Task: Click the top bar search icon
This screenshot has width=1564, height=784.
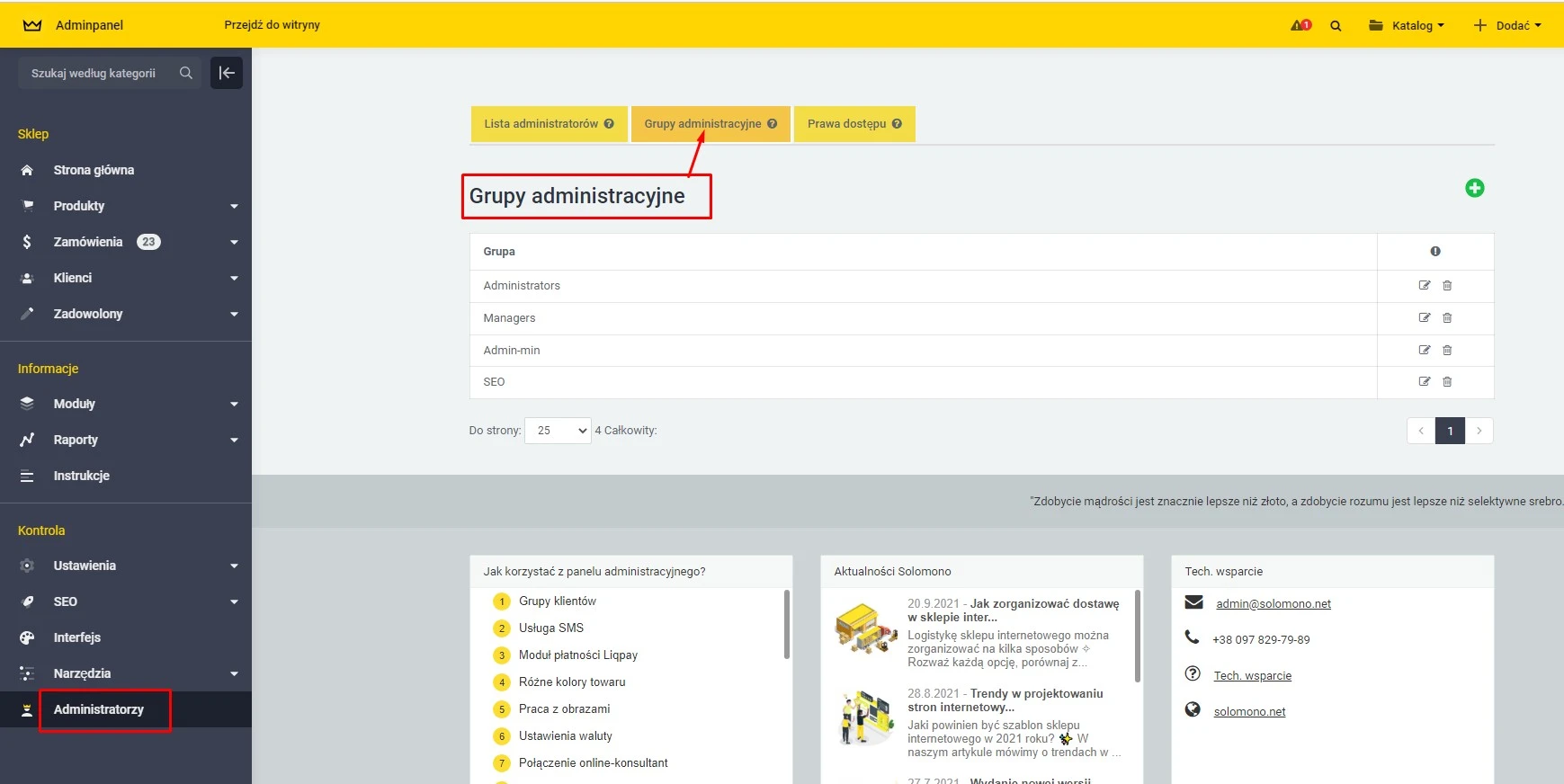Action: tap(1336, 26)
